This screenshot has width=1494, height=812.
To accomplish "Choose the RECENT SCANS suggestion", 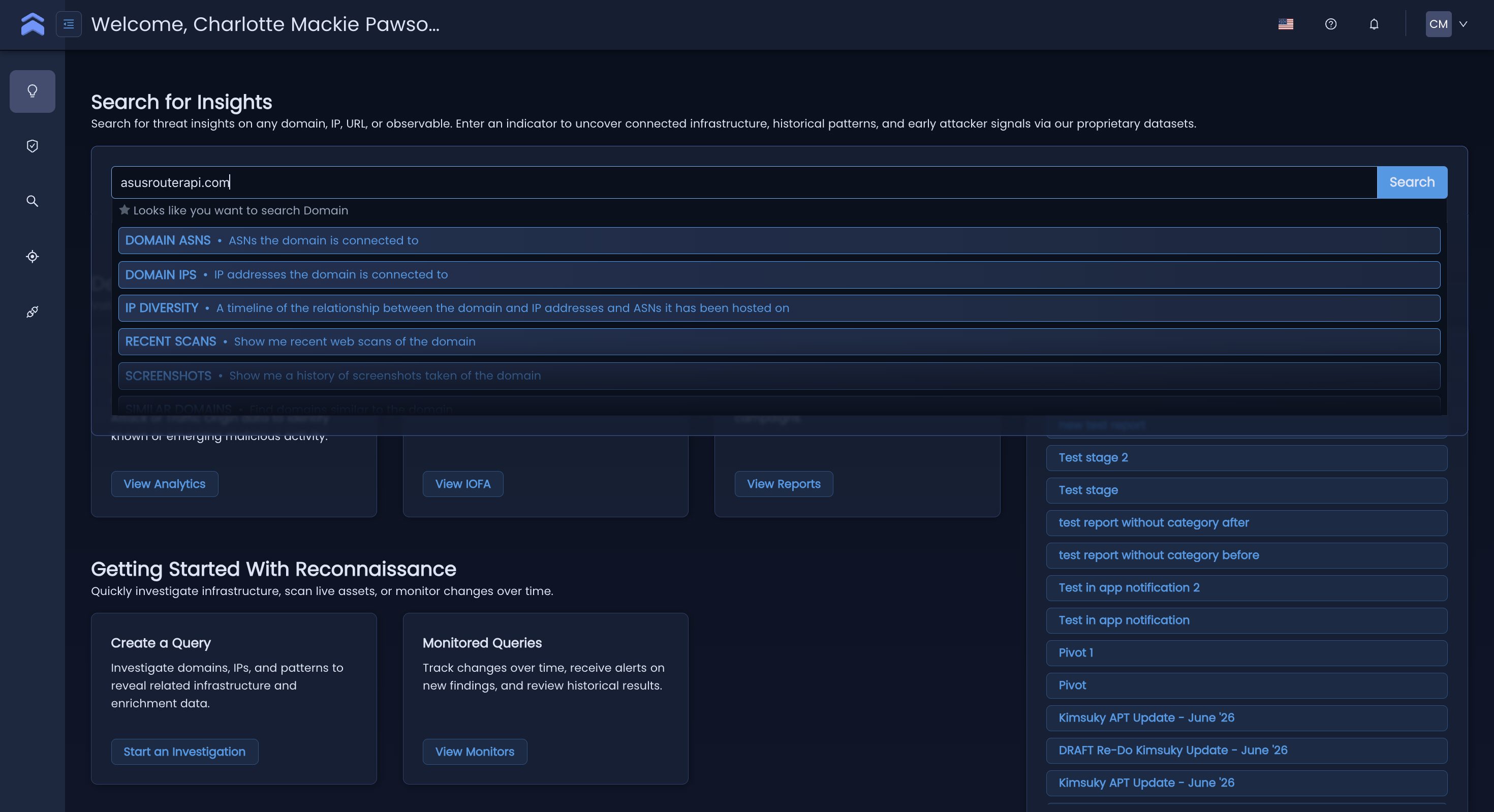I will click(x=779, y=341).
